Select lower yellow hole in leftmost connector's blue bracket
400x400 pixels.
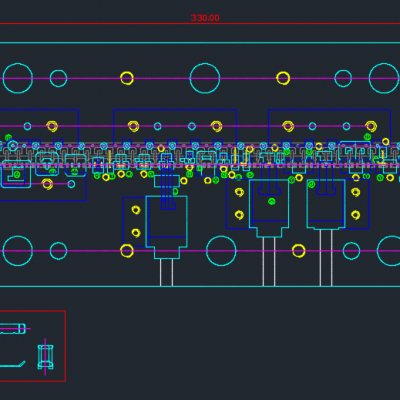coord(136,232)
